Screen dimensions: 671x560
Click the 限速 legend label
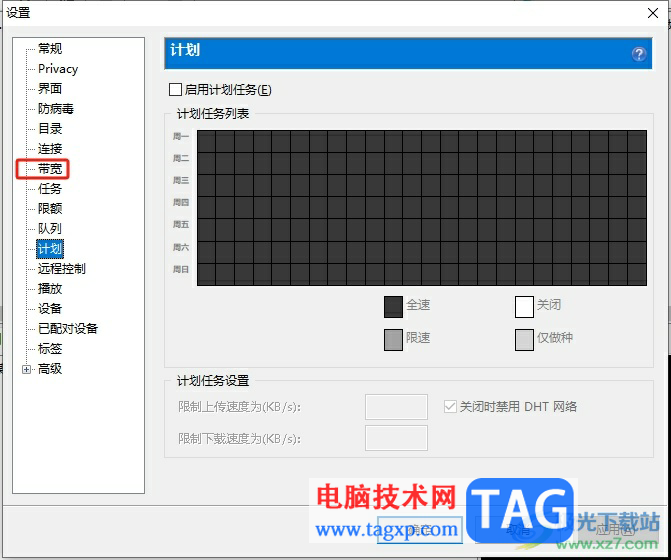point(418,338)
